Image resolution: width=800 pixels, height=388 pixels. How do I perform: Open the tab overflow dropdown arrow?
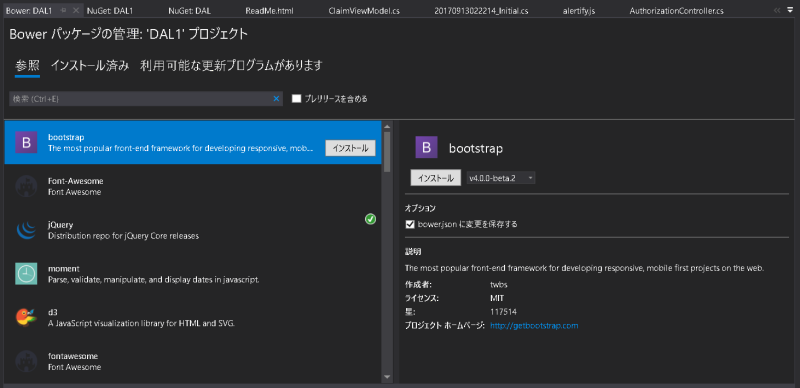click(x=790, y=10)
